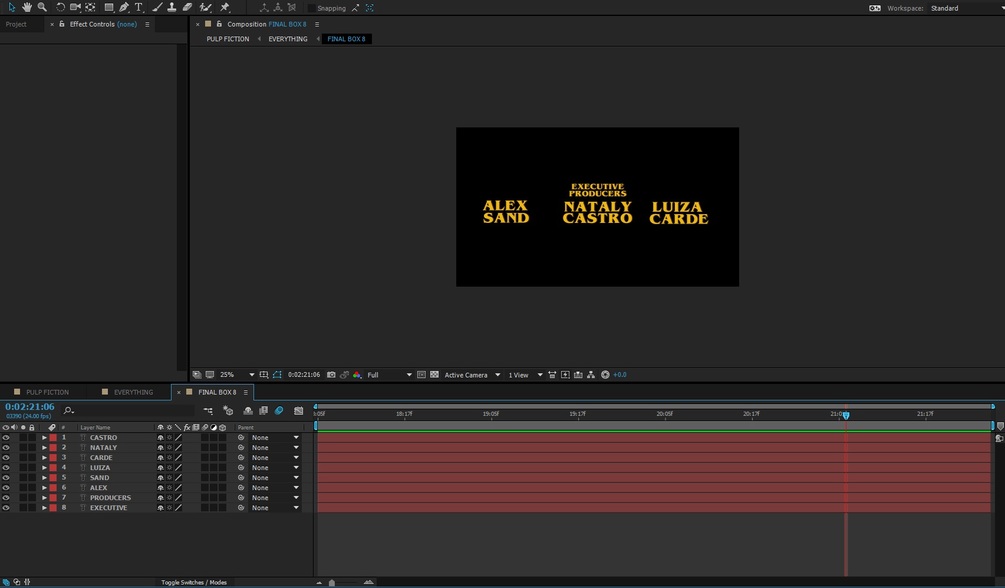Expand the LUIZA layer properties triangle
The width and height of the screenshot is (1005, 588).
coord(44,467)
